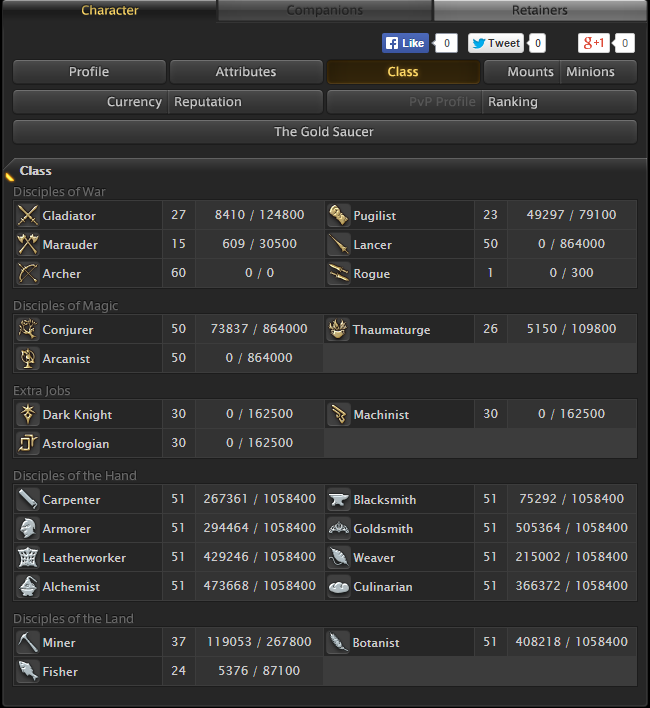Click the Armorer helmet icon
Image resolution: width=650 pixels, height=708 pixels.
click(28, 528)
